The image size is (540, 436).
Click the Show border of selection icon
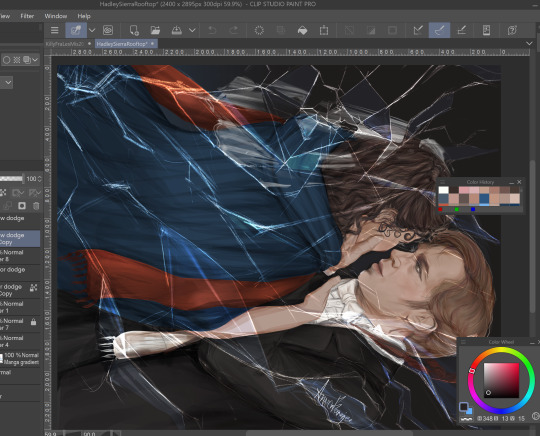[392, 30]
